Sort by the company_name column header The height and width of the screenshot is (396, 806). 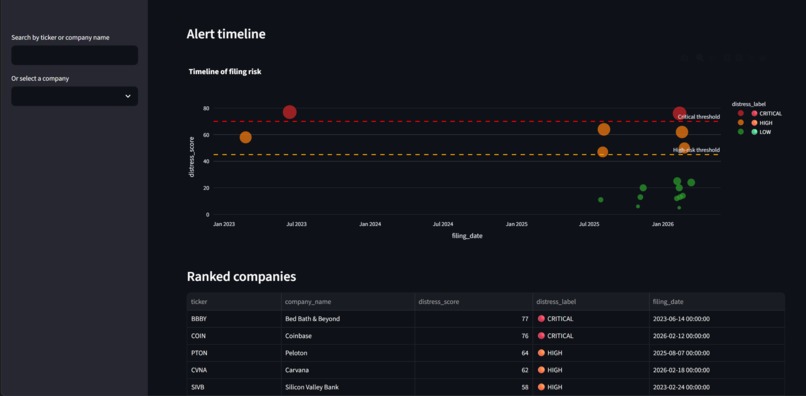[x=348, y=302]
